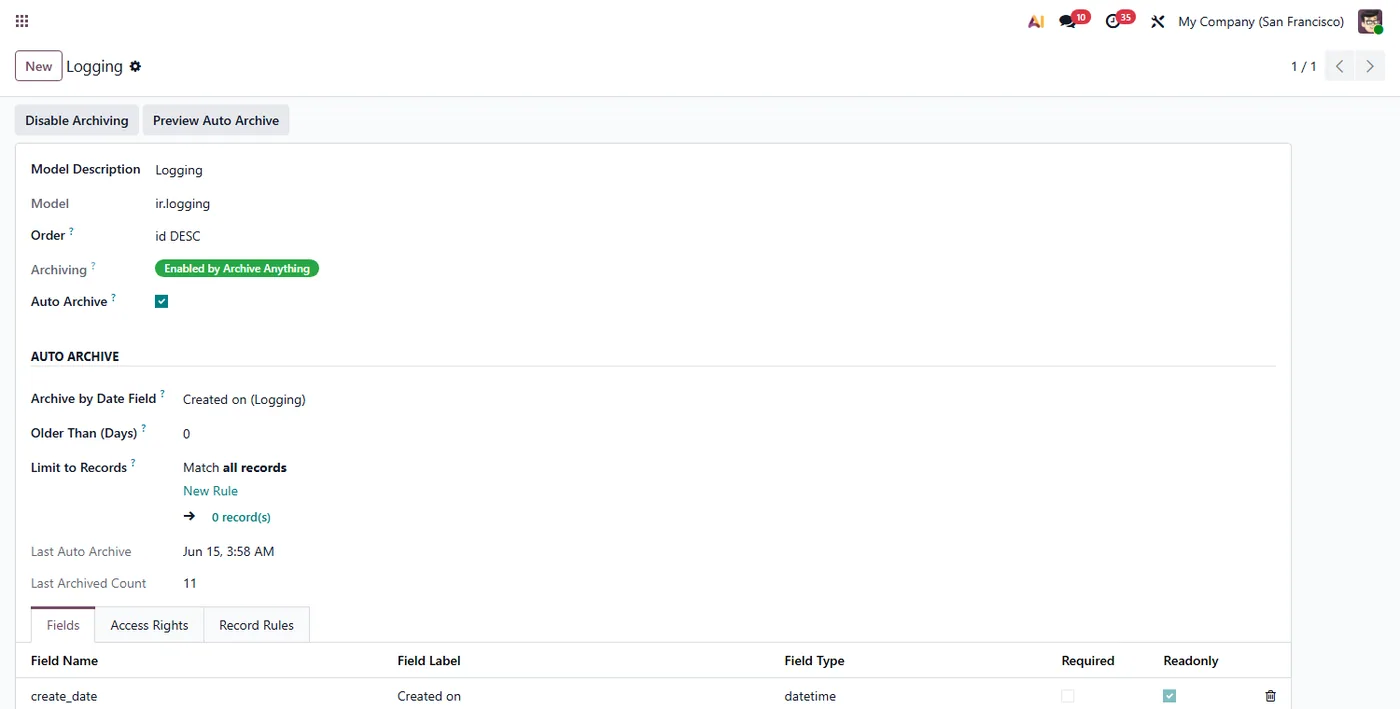The image size is (1400, 709).
Task: Open activities clock showing 35
Action: point(1119,20)
